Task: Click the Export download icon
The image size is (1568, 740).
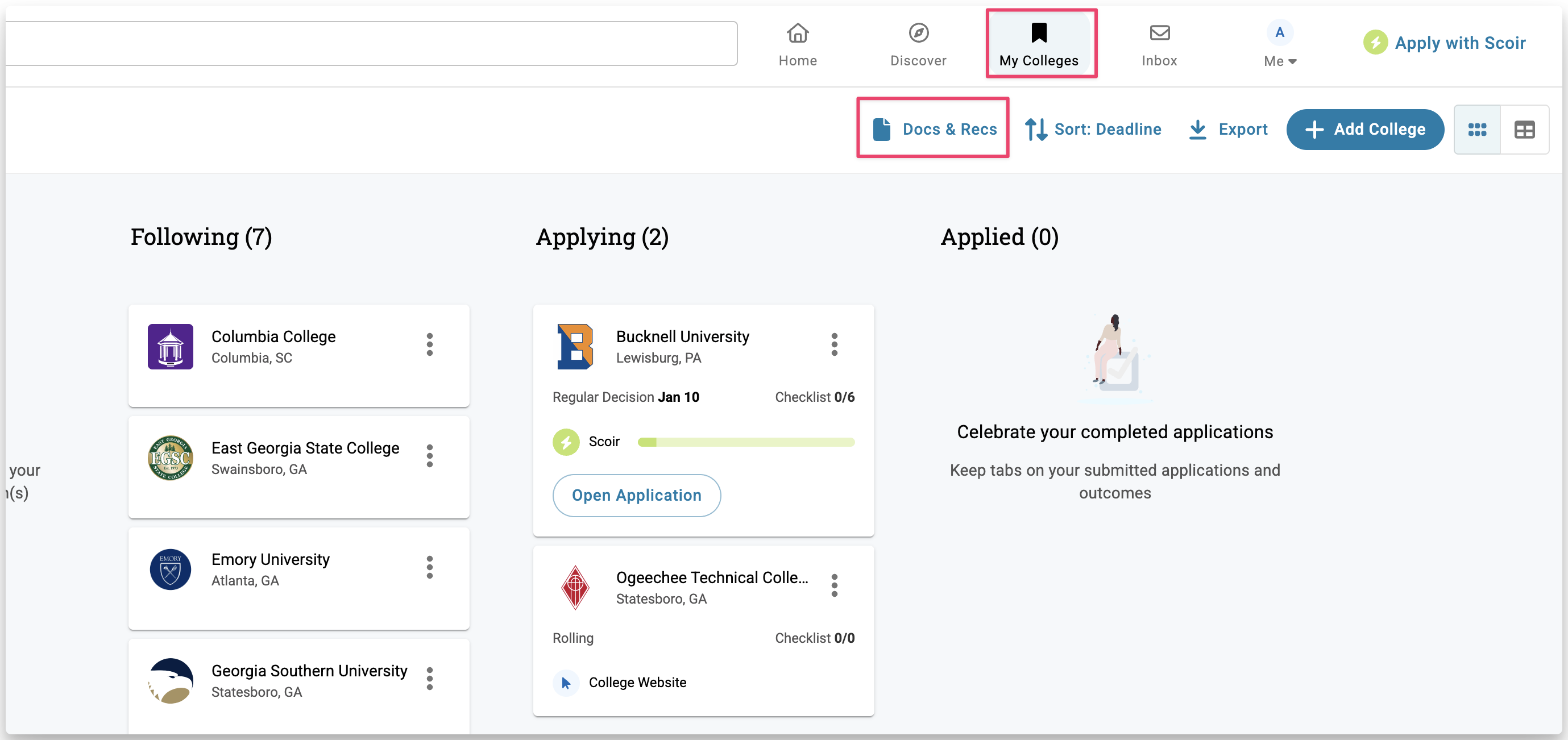Action: 1197,130
